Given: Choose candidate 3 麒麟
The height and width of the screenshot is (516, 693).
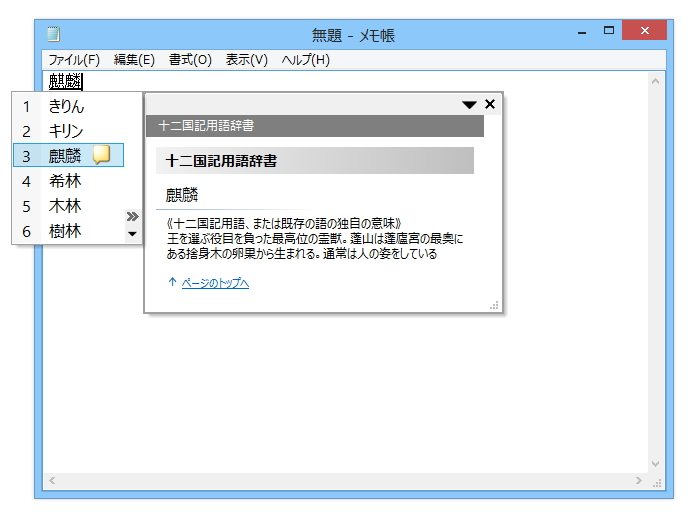Looking at the screenshot, I should (69, 156).
